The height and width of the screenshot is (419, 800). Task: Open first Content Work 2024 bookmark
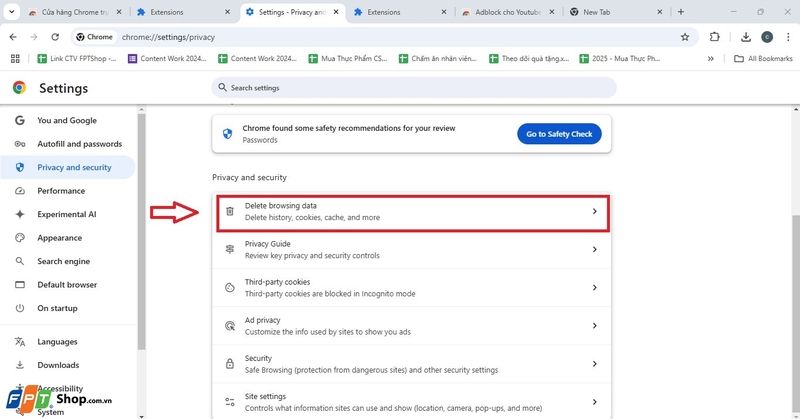[167, 59]
